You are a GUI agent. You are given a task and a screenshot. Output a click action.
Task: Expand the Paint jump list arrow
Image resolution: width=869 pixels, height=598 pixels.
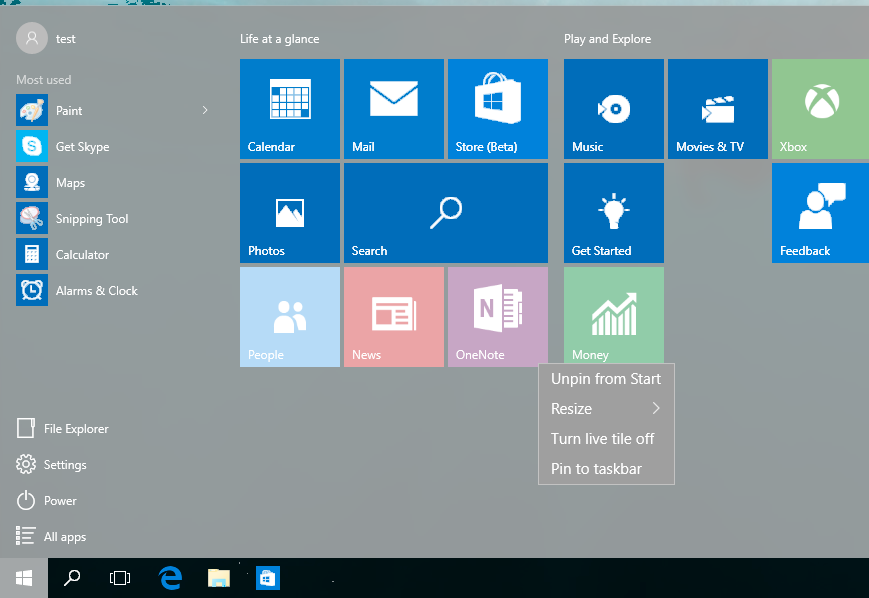pos(205,110)
